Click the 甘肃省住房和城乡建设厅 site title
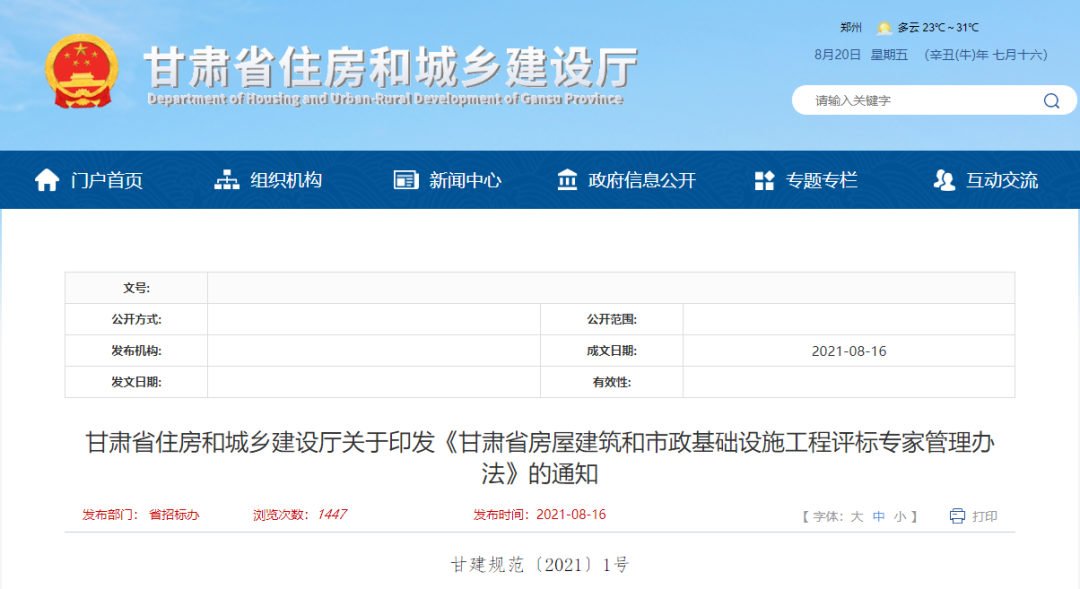The height and width of the screenshot is (589, 1080). [391, 68]
